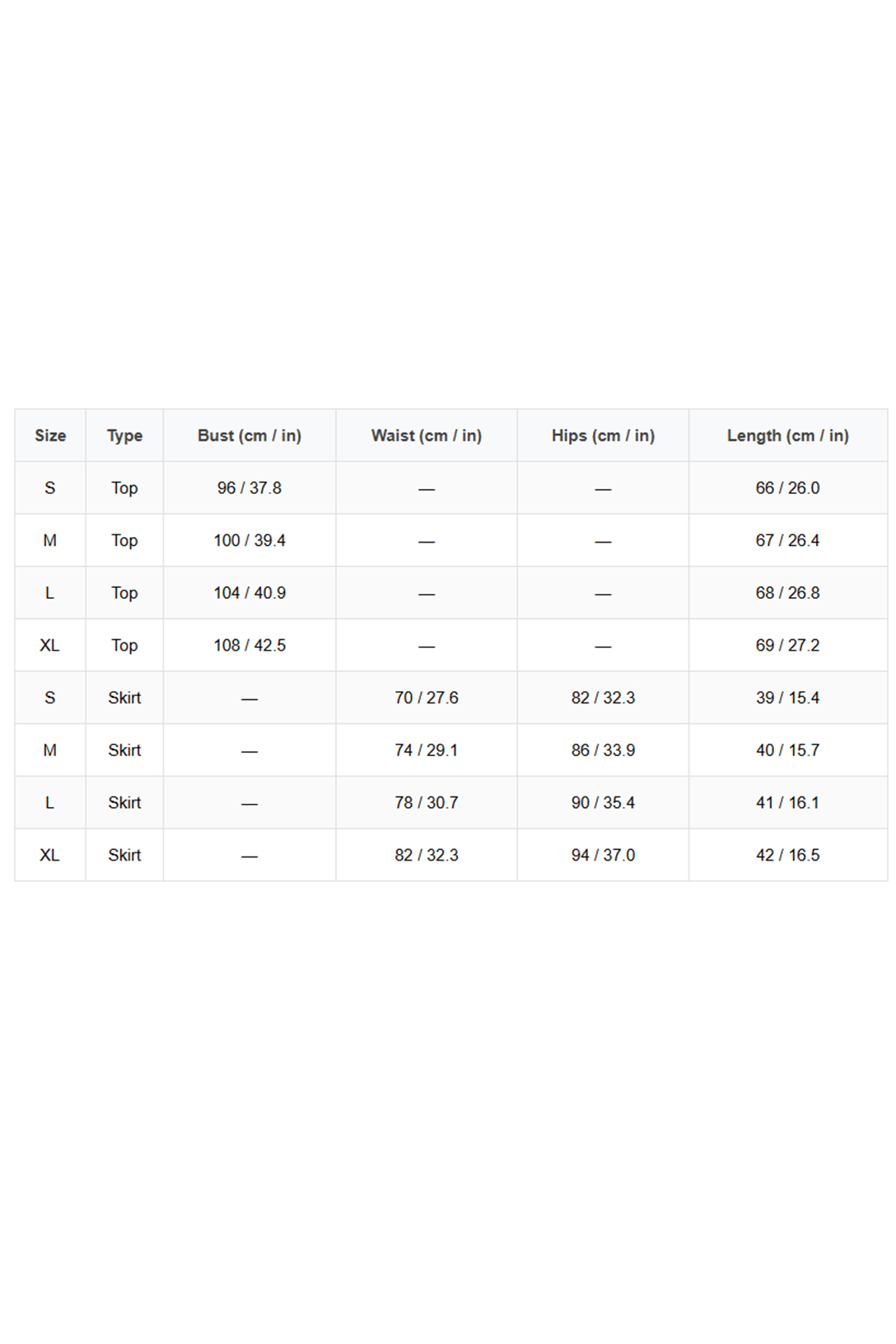This screenshot has width=896, height=1344.
Task: Select the Bust (cm / in) header
Action: [250, 436]
